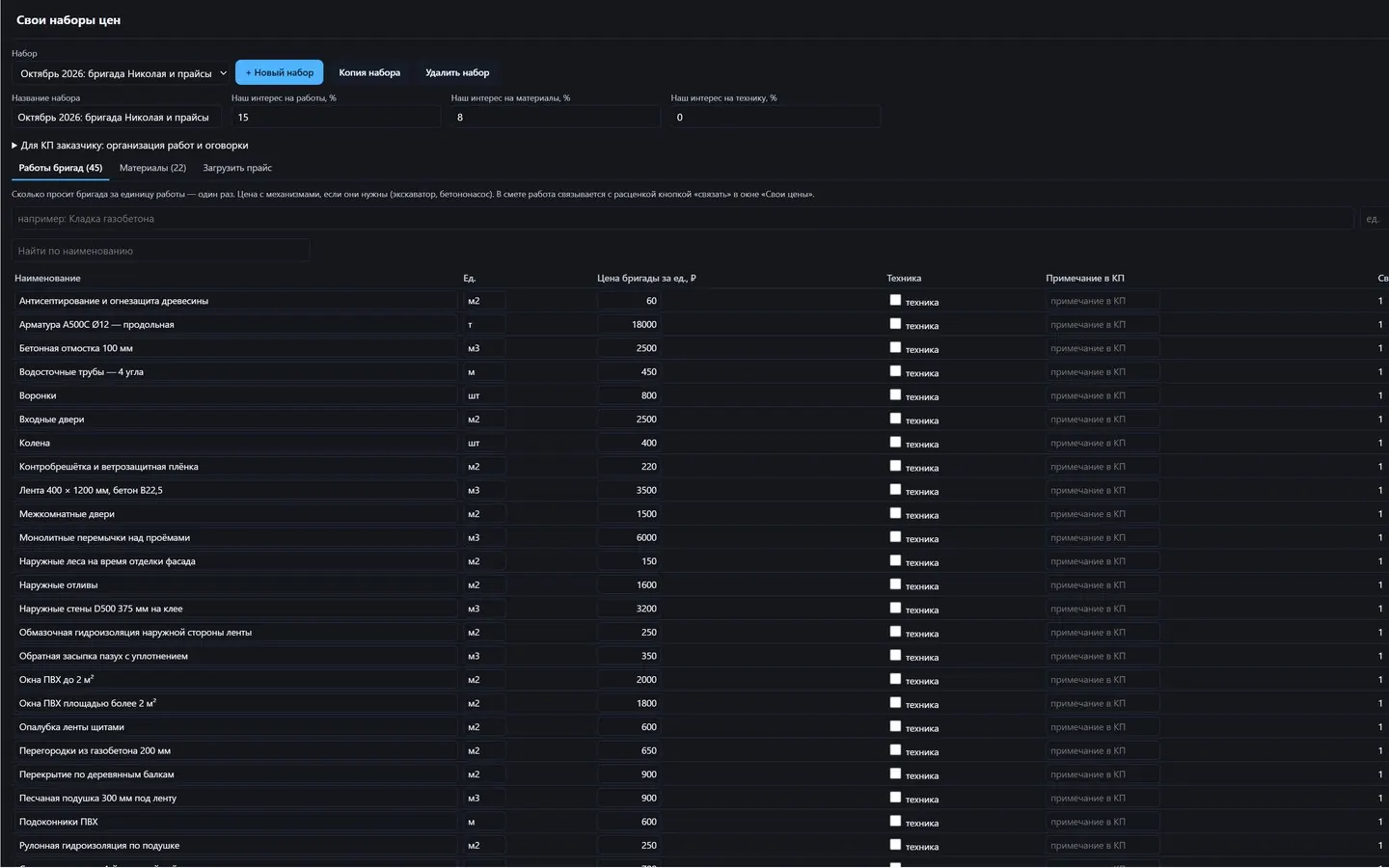Image resolution: width=1389 pixels, height=868 pixels.
Task: Tick техника checkbox for Арматура А500С row
Action: [895, 324]
